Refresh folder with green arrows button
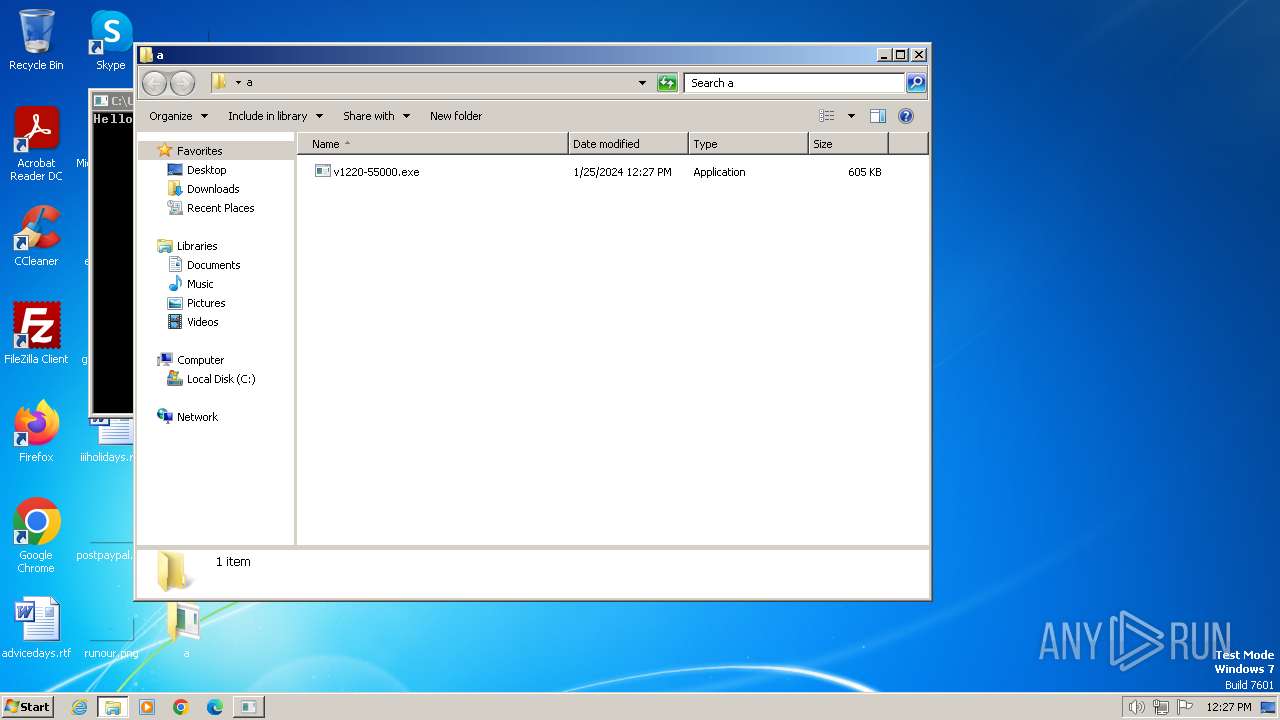Image resolution: width=1280 pixels, height=720 pixels. pyautogui.click(x=667, y=83)
